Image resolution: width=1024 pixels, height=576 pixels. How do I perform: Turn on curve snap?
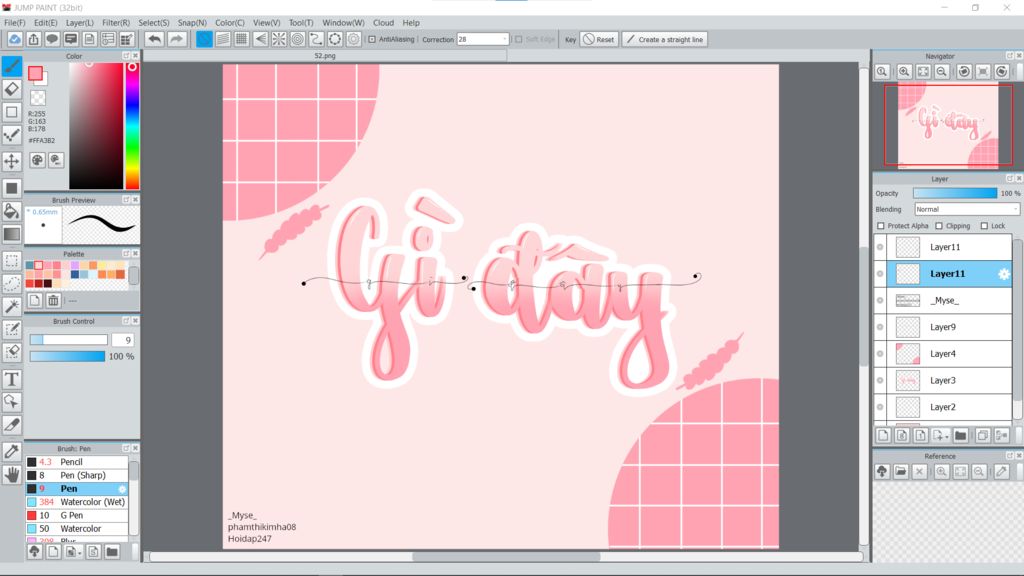click(x=316, y=39)
